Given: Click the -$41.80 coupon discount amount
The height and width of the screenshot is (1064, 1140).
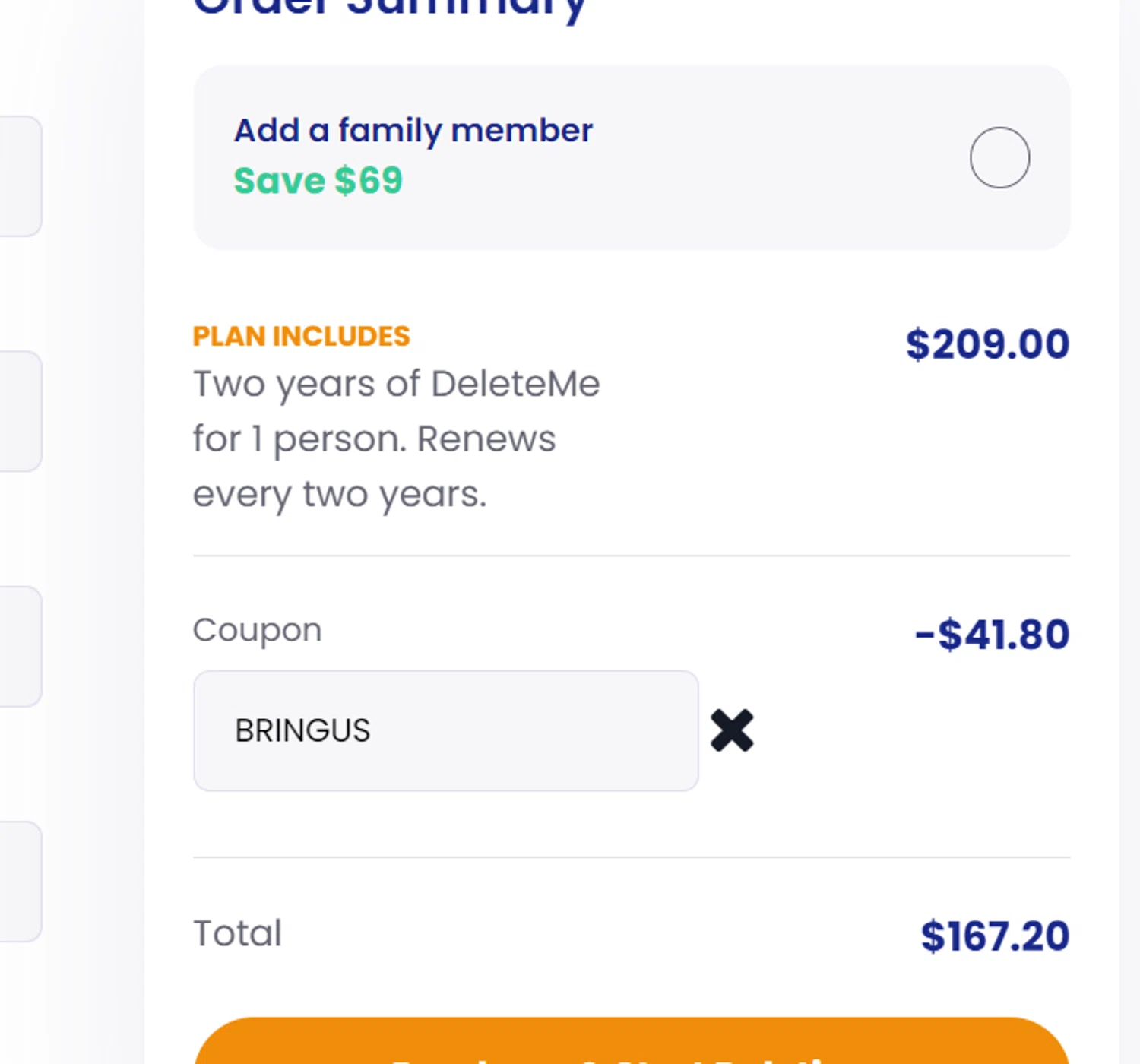Looking at the screenshot, I should tap(992, 635).
